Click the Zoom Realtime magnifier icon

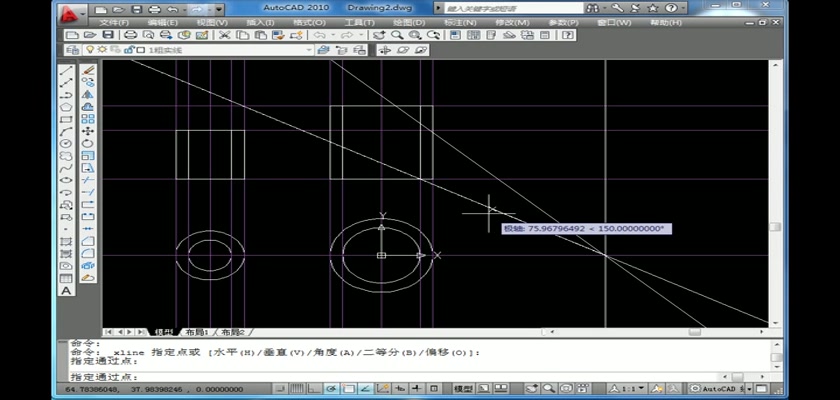[397, 35]
